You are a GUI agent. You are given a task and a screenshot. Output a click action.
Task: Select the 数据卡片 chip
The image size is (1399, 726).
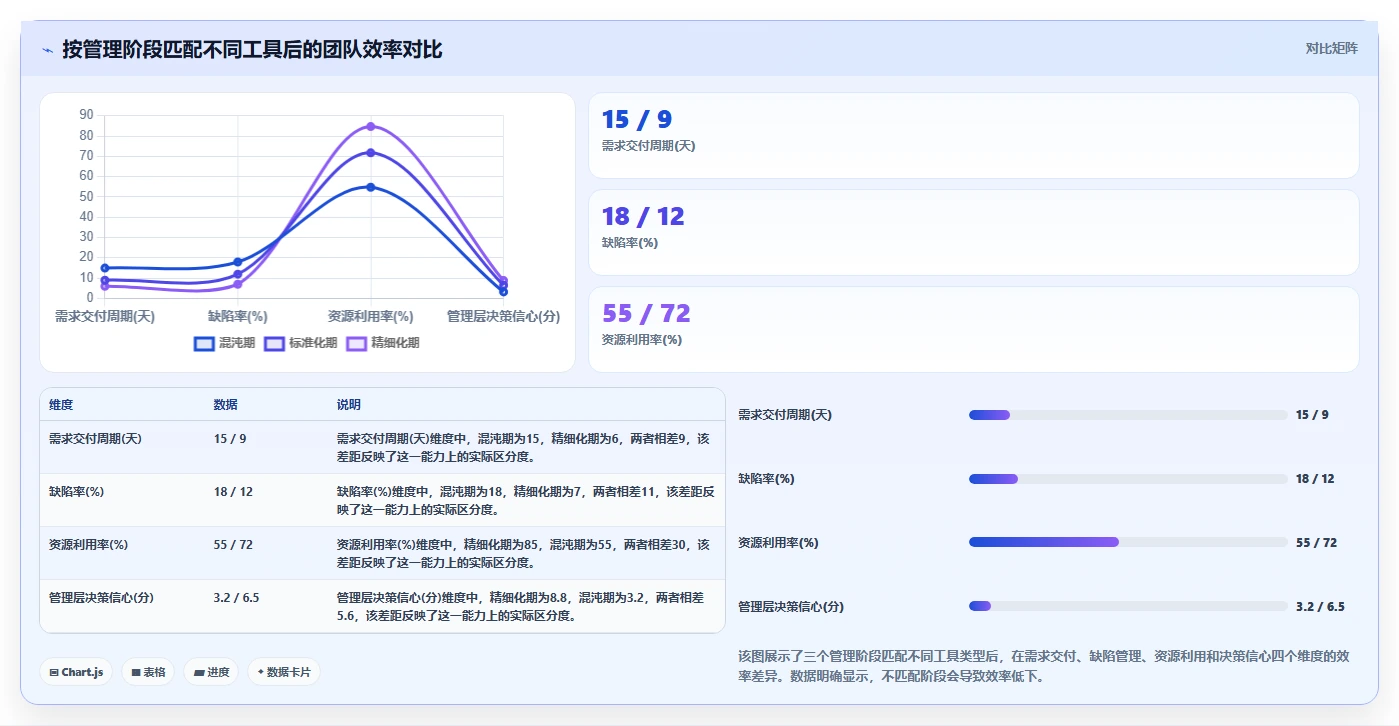[284, 672]
